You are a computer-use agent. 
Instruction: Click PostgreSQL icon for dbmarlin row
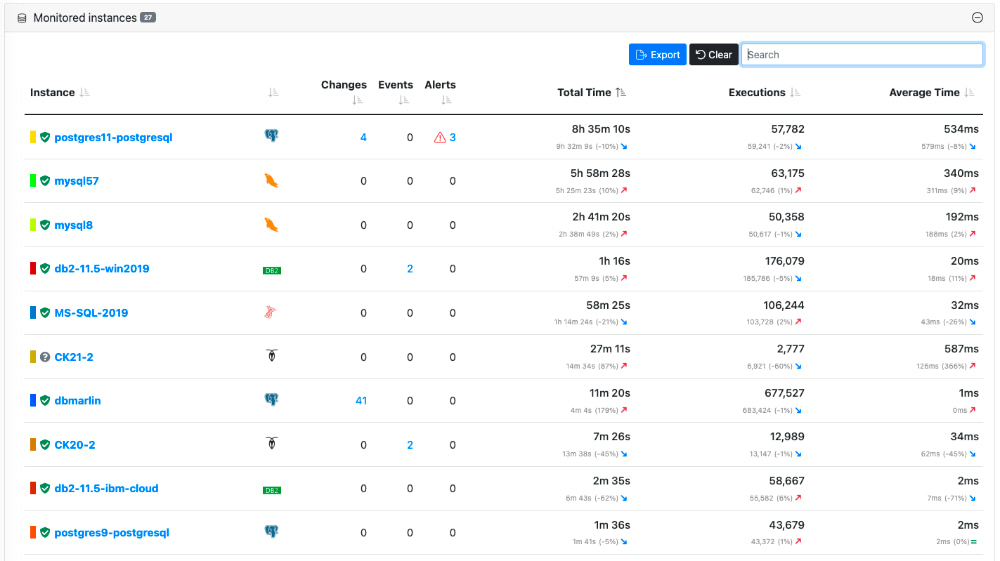click(x=272, y=399)
